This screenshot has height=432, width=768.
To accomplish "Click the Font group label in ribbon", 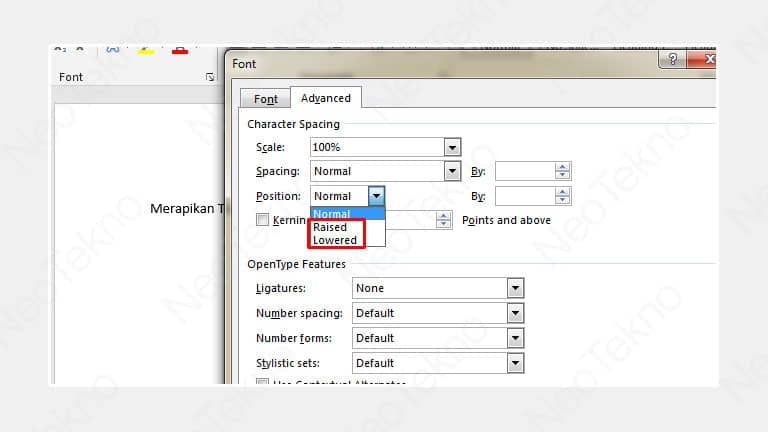I will tap(71, 77).
